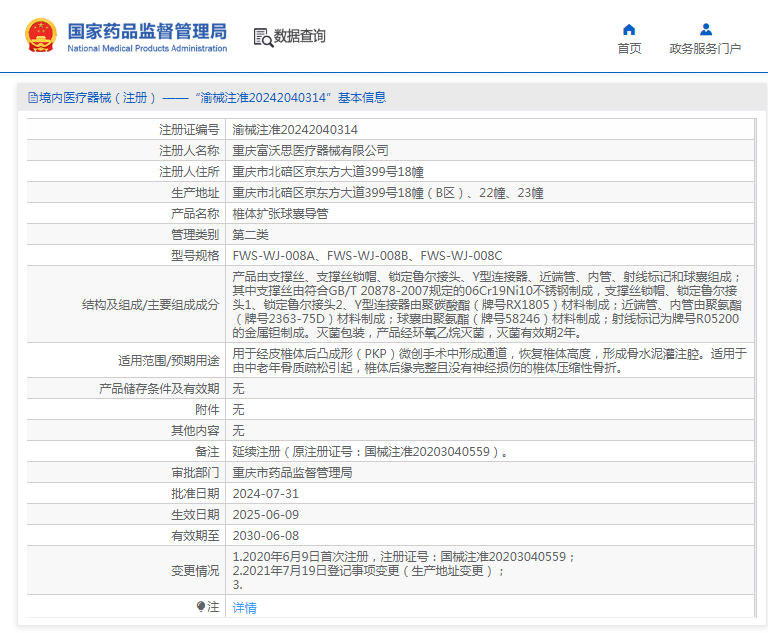Click effective date 2025-06-09

tap(265, 515)
